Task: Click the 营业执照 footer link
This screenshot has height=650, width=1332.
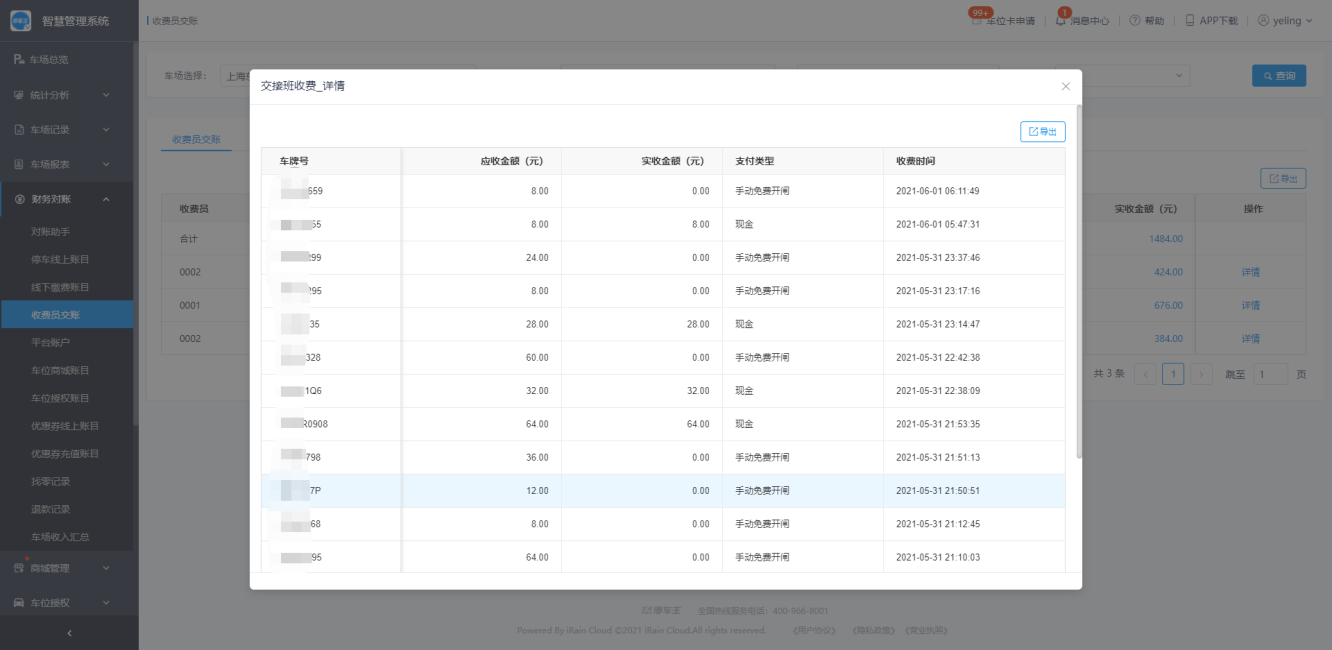Action: pyautogui.click(x=925, y=630)
